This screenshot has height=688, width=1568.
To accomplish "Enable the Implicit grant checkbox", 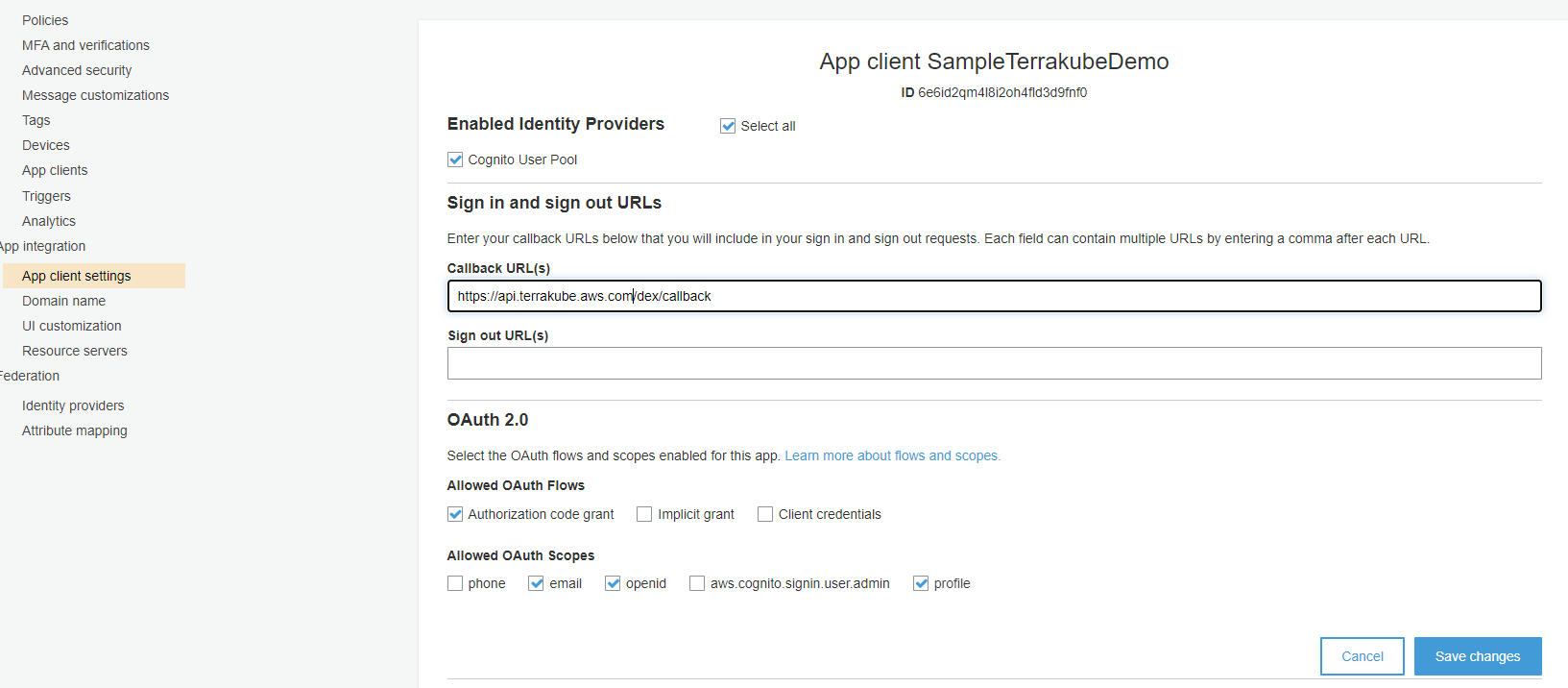I will tap(644, 514).
